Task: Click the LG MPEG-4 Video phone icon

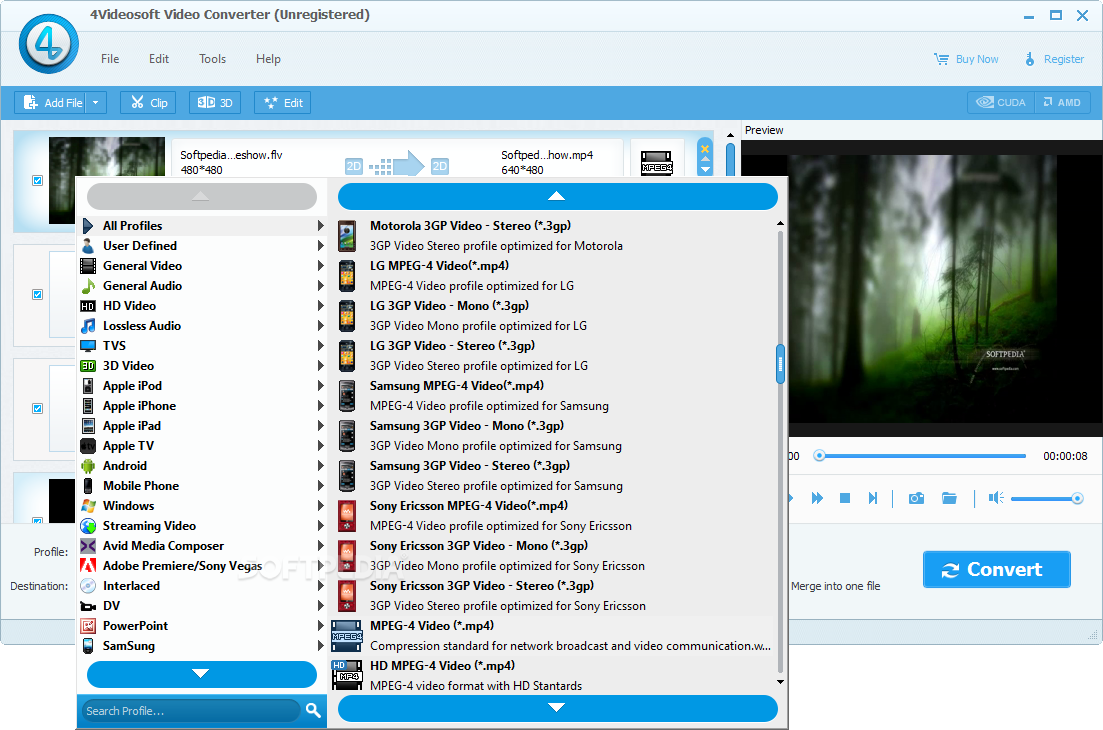Action: pyautogui.click(x=347, y=276)
